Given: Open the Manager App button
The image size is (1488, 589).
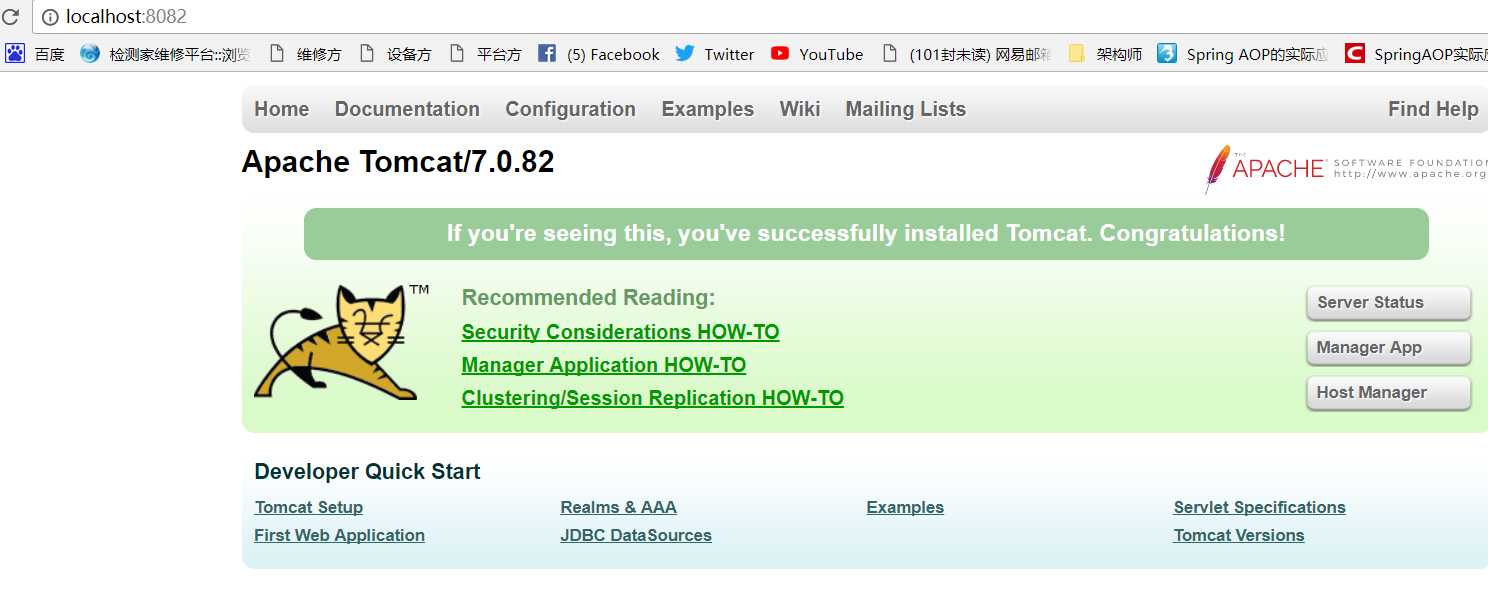Looking at the screenshot, I should tap(1388, 348).
